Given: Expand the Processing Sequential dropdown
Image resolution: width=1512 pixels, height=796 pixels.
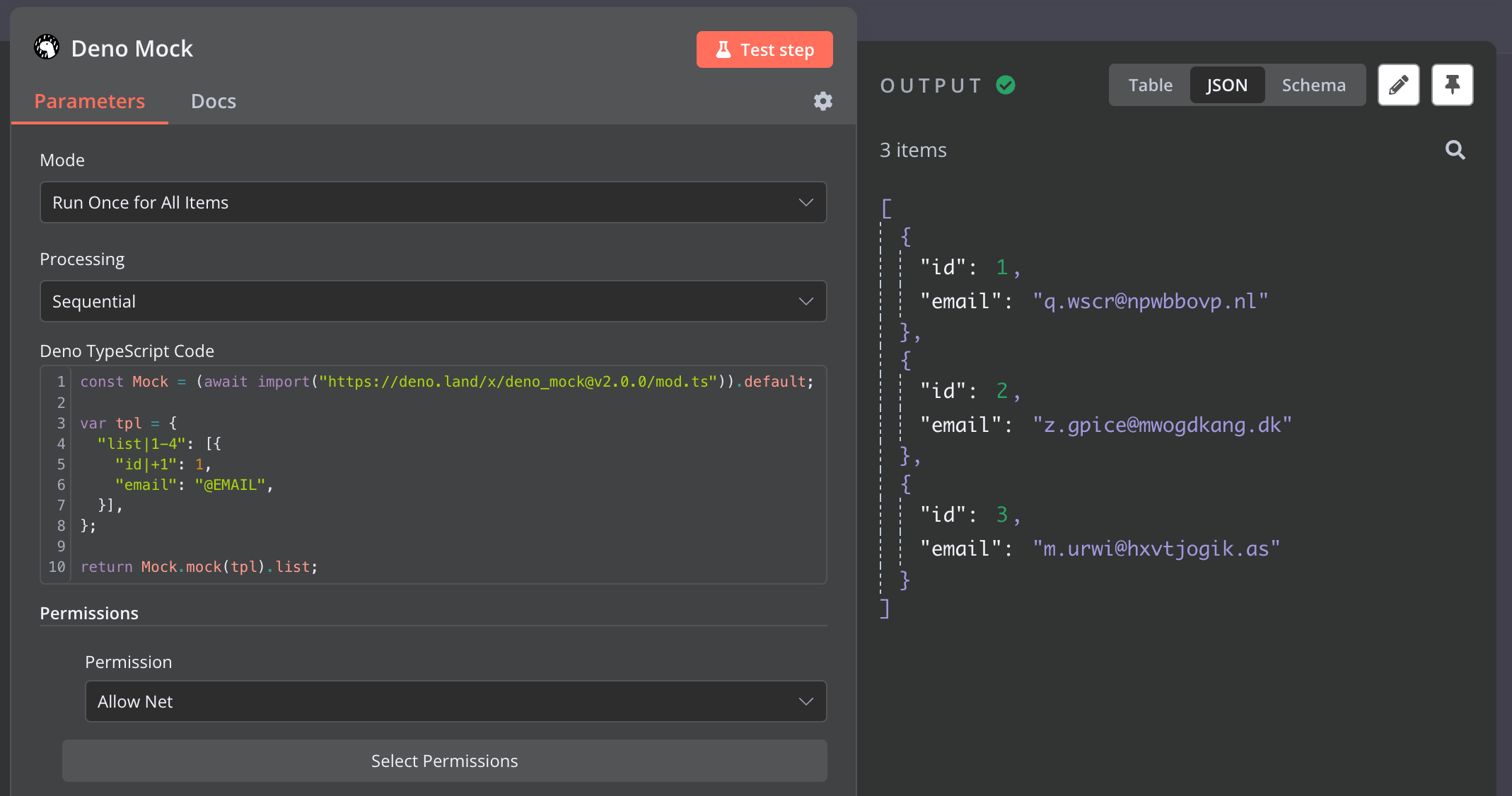Looking at the screenshot, I should 433,301.
